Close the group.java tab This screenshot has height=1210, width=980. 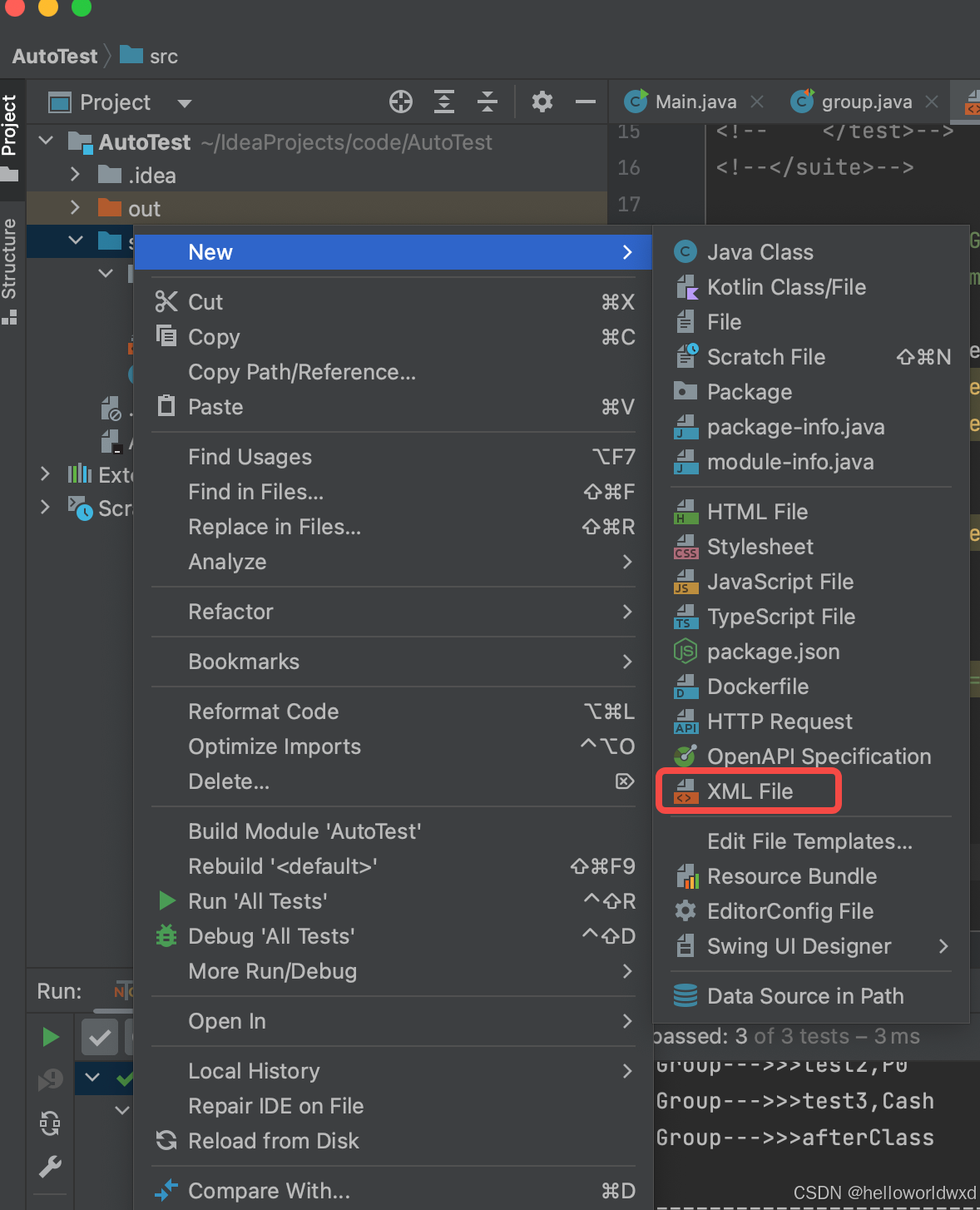932,102
